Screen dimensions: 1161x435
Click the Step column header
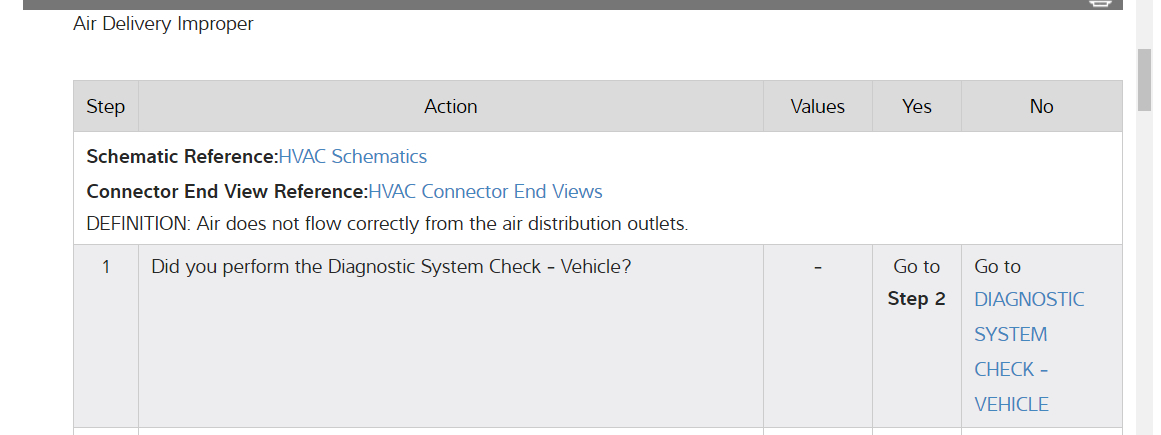pyautogui.click(x=106, y=107)
